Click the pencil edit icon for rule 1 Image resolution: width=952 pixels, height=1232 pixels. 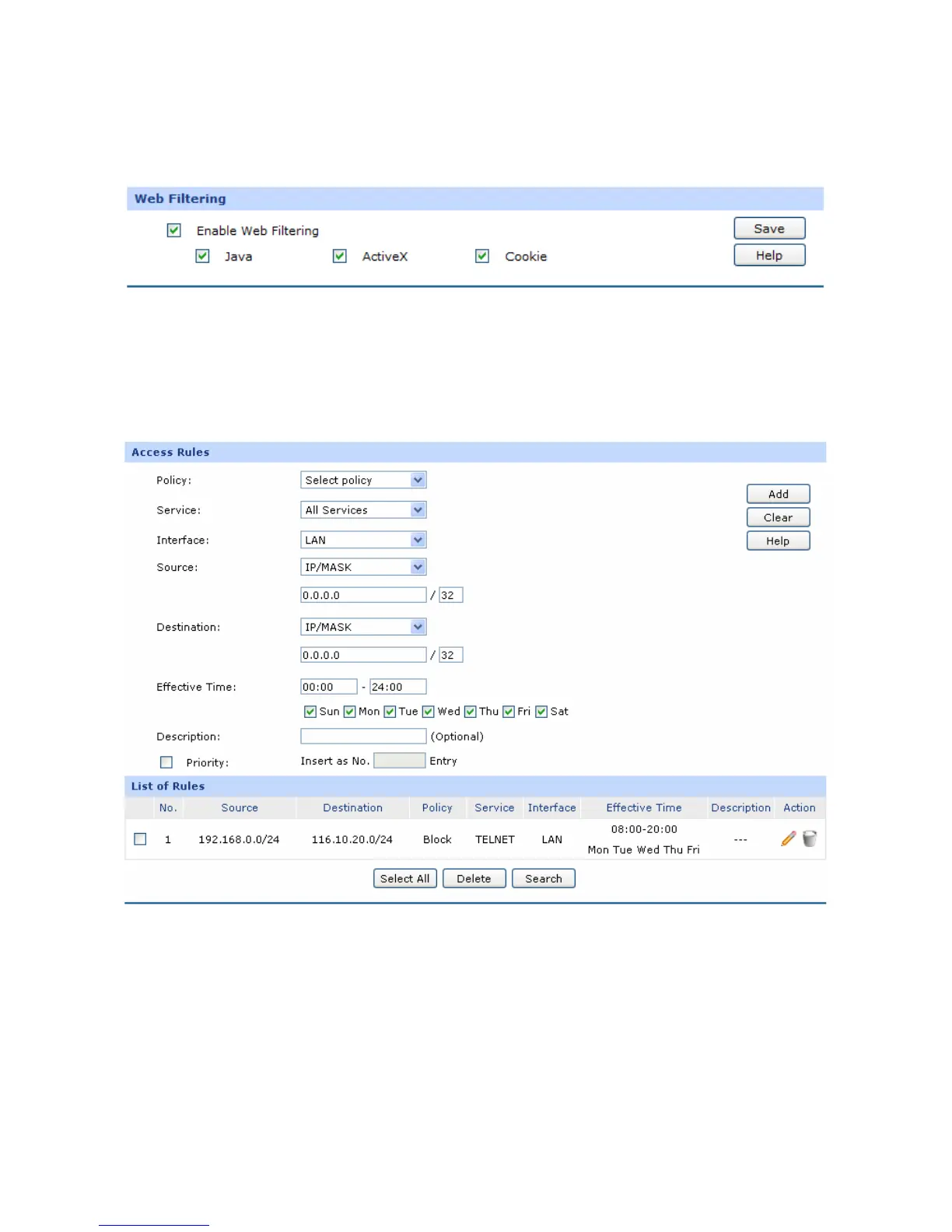pyautogui.click(x=788, y=838)
